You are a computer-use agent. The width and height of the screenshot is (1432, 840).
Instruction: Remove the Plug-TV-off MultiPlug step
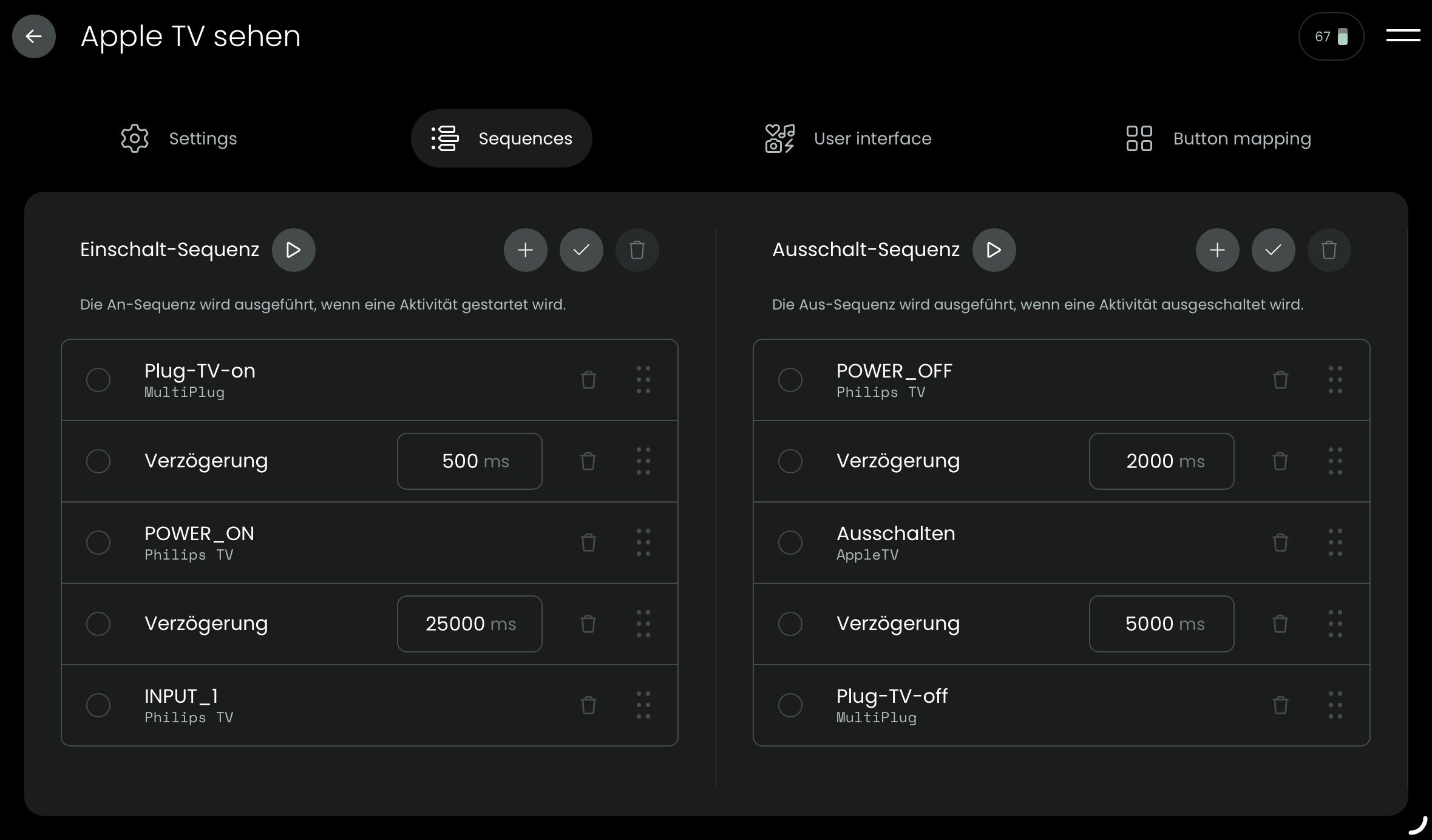[1280, 705]
